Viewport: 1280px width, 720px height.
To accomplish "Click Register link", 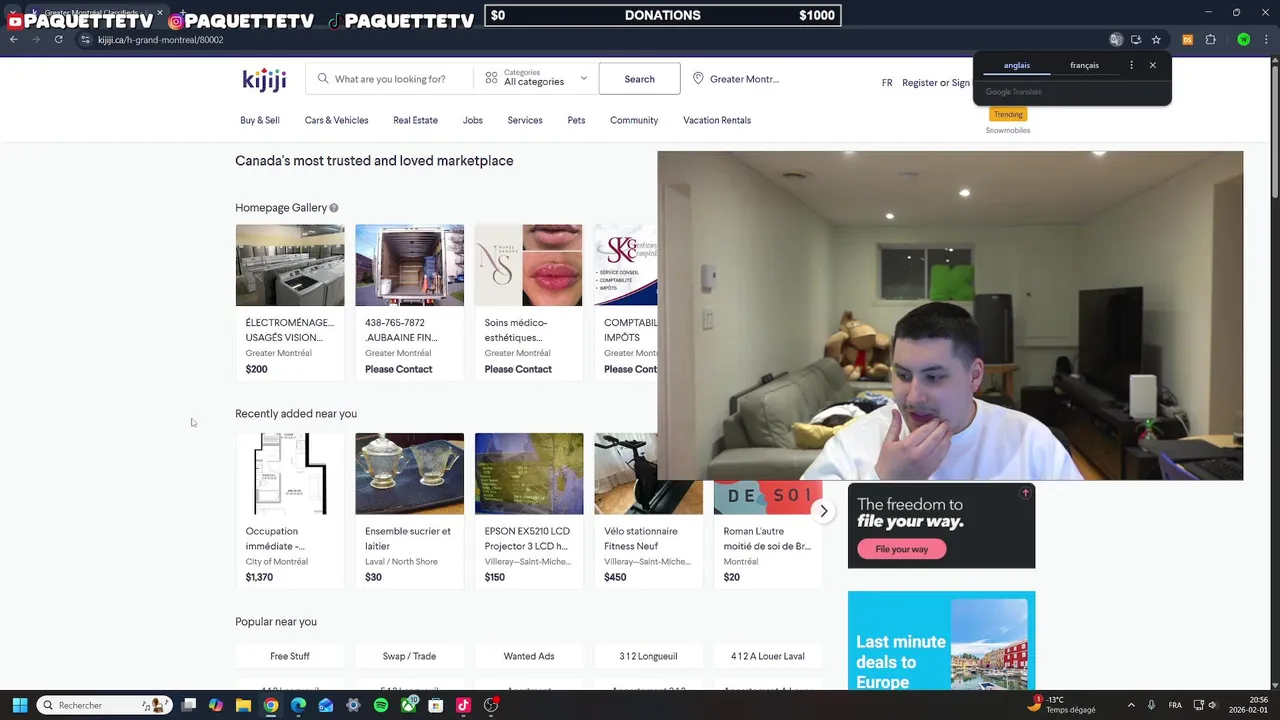I will [919, 83].
